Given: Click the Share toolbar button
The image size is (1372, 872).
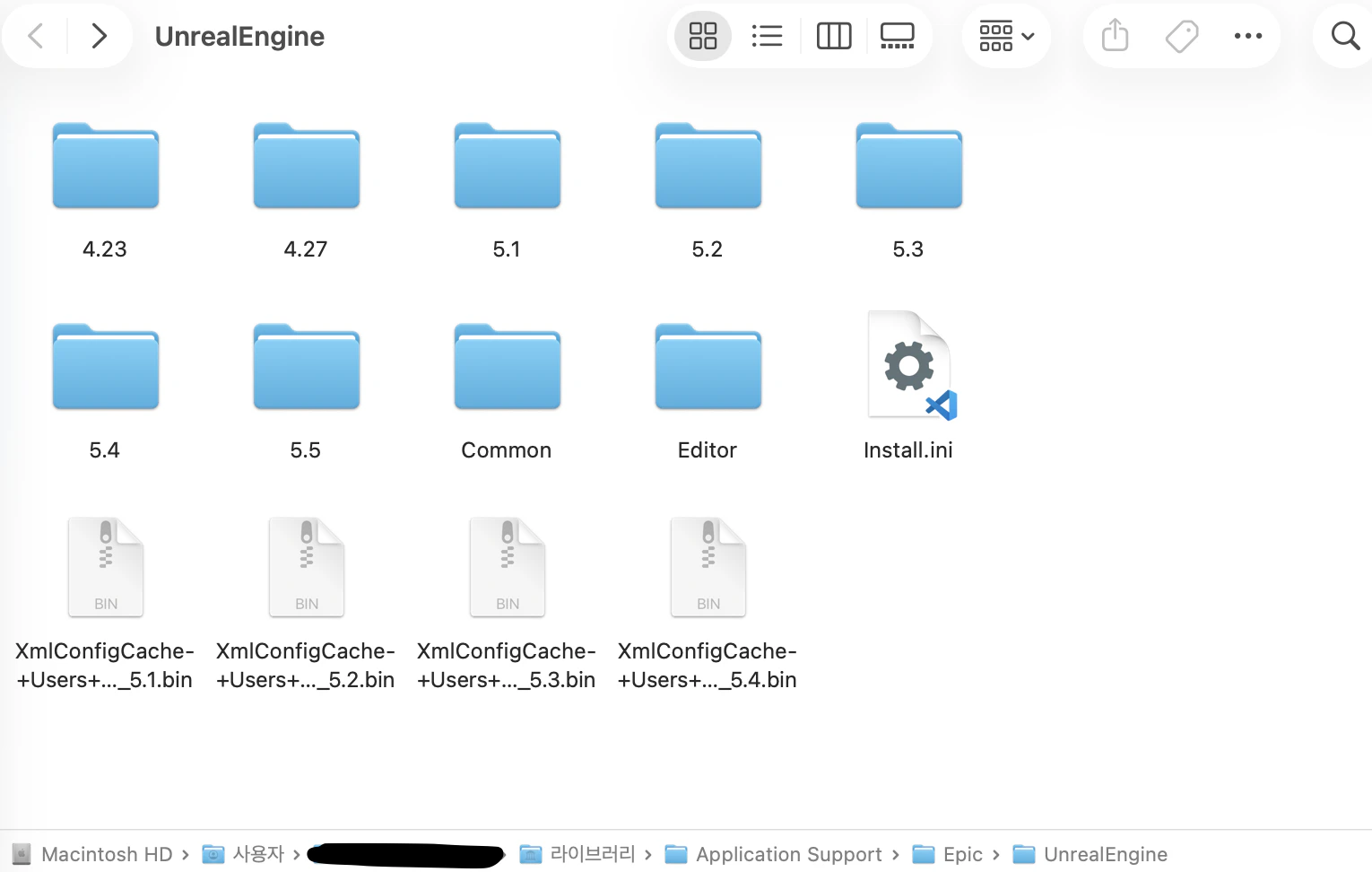Looking at the screenshot, I should pyautogui.click(x=1115, y=36).
